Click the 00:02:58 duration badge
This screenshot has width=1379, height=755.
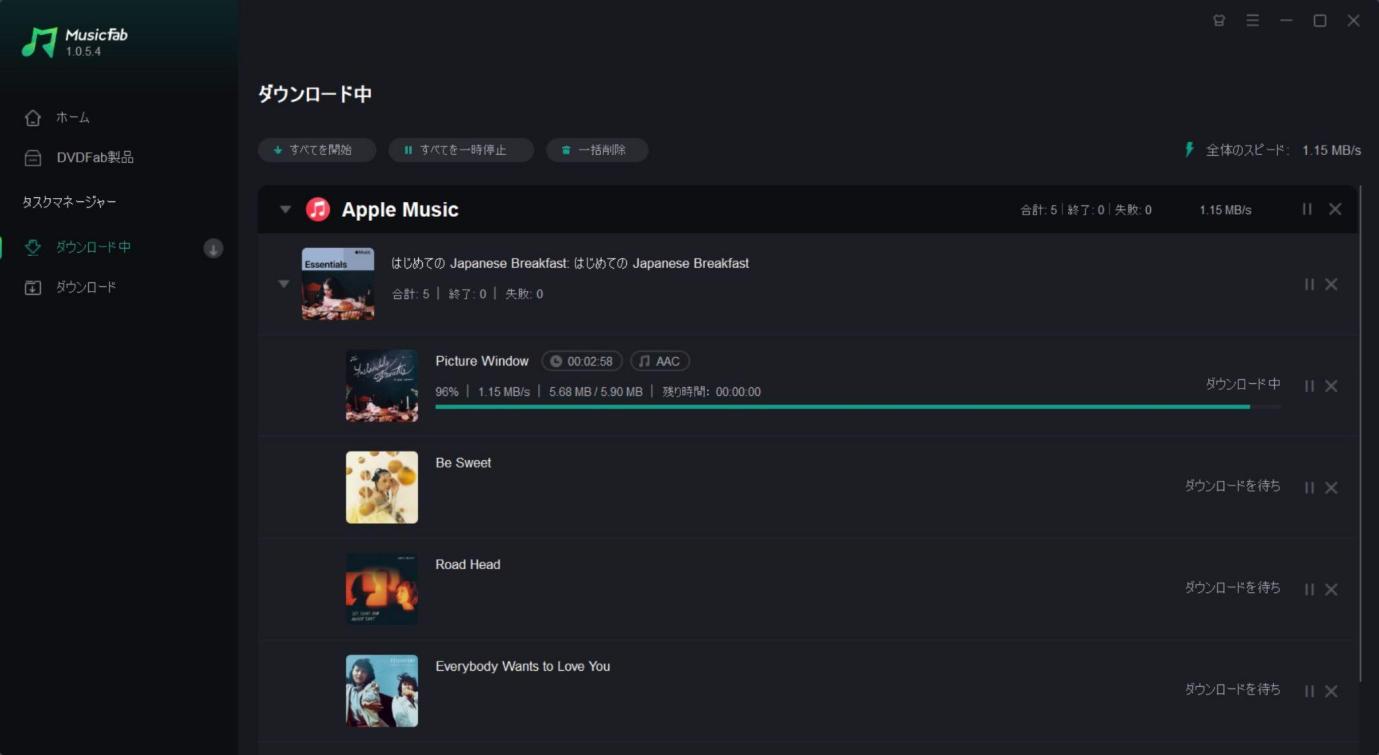click(582, 361)
